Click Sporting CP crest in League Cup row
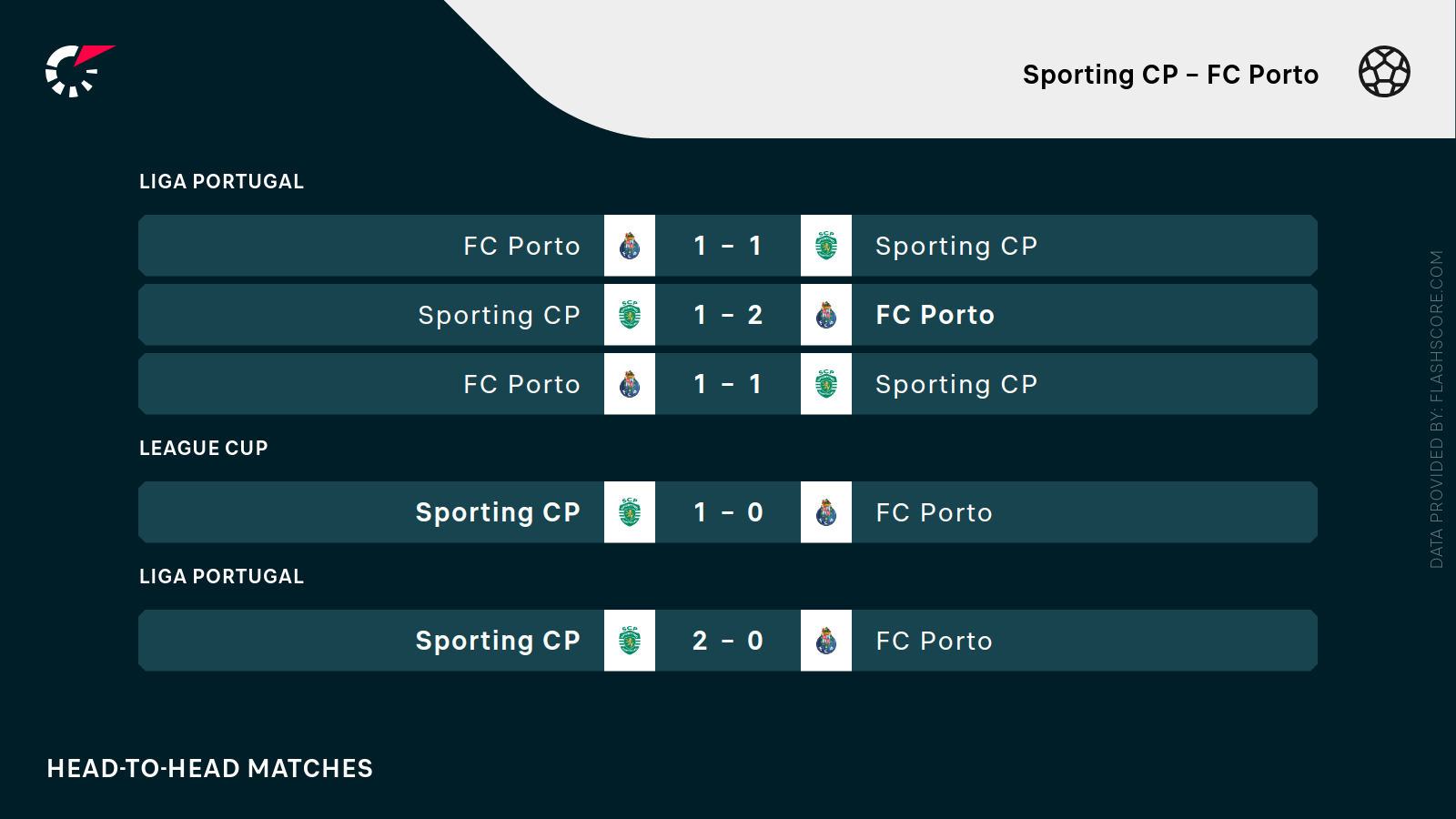The height and width of the screenshot is (819, 1456). (630, 512)
